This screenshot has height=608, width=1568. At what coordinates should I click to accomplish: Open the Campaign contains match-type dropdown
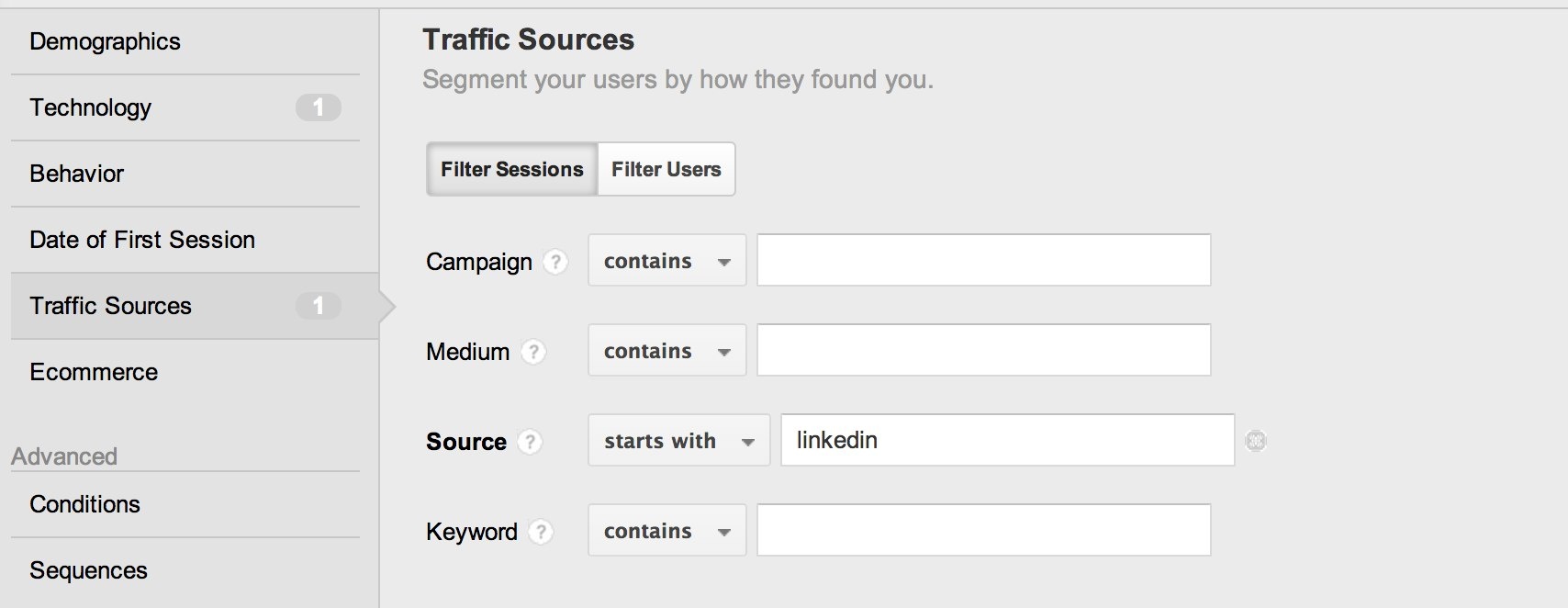click(x=666, y=261)
